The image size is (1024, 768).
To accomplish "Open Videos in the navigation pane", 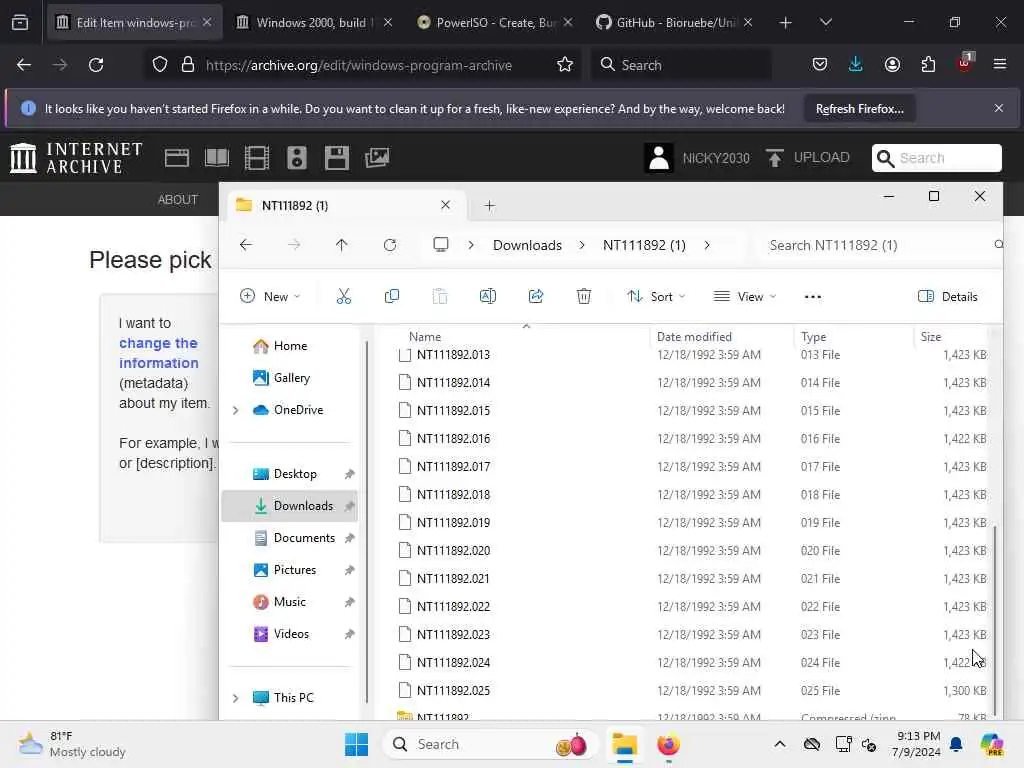I will click(291, 634).
